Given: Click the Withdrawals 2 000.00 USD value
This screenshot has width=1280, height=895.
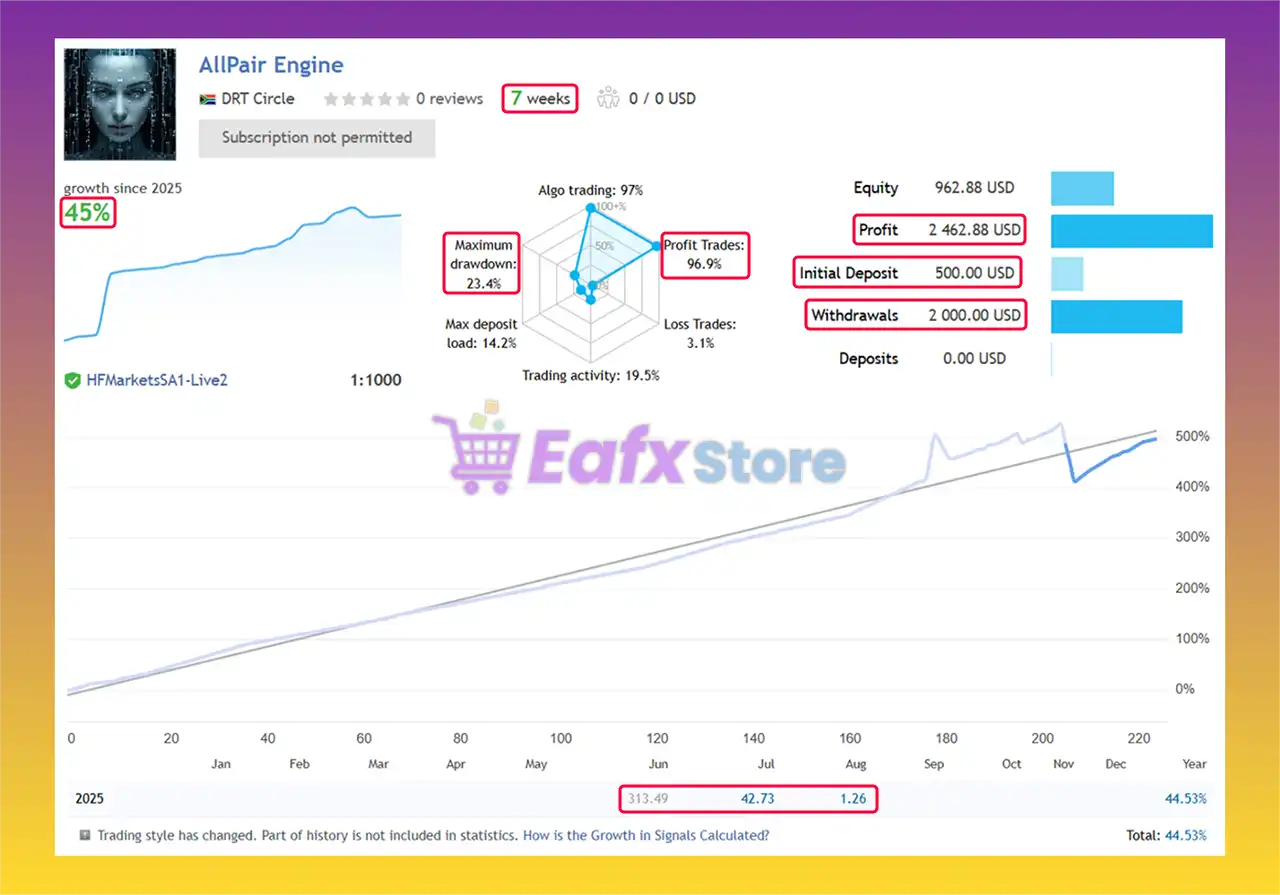Looking at the screenshot, I should tap(974, 315).
